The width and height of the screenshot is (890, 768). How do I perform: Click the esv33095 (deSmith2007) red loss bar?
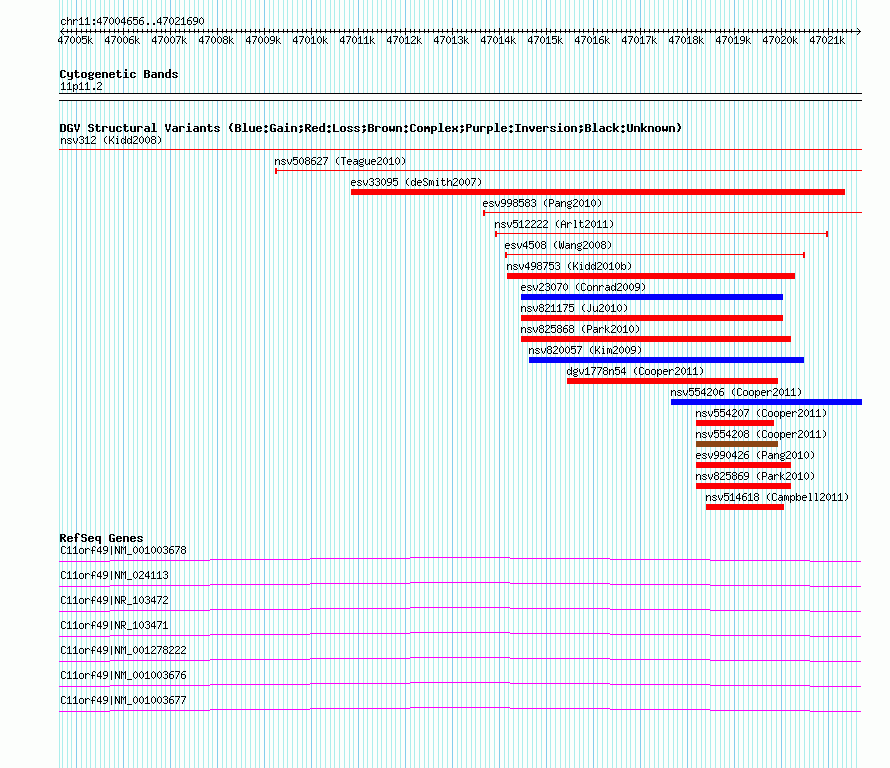[x=598, y=192]
